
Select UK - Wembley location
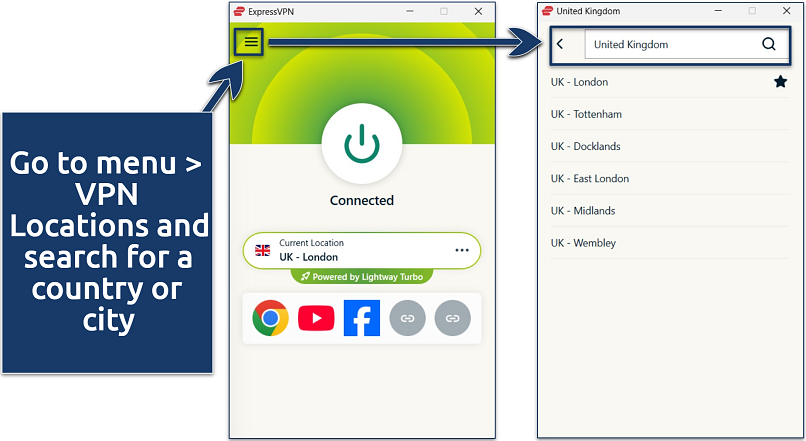(670, 243)
